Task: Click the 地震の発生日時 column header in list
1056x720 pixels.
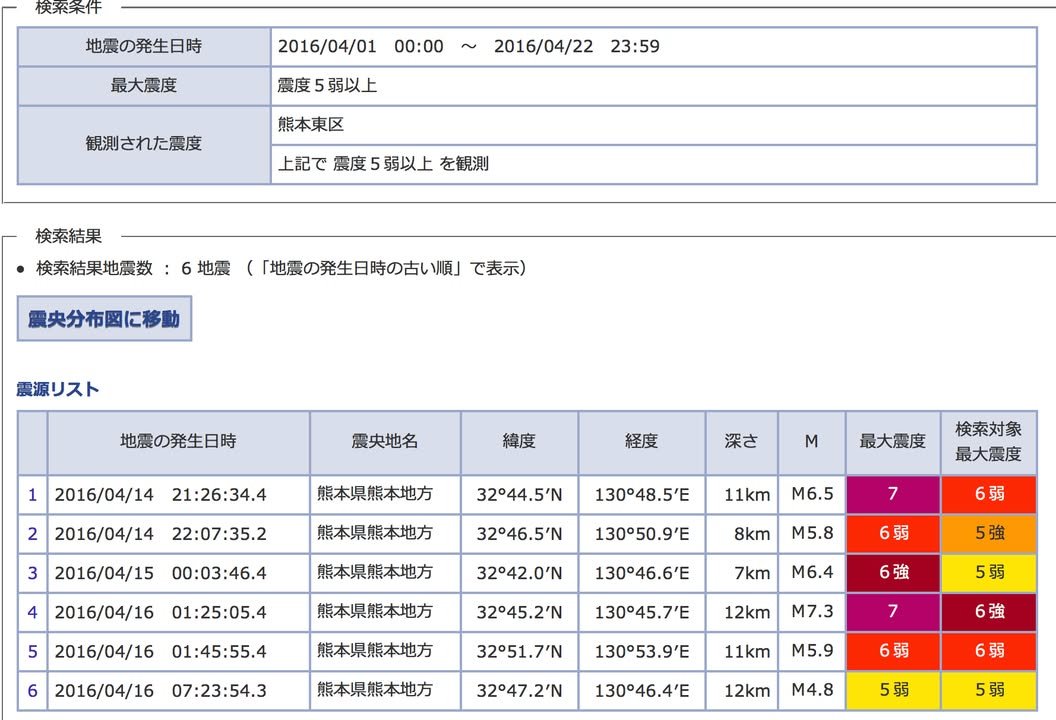Action: tap(178, 441)
